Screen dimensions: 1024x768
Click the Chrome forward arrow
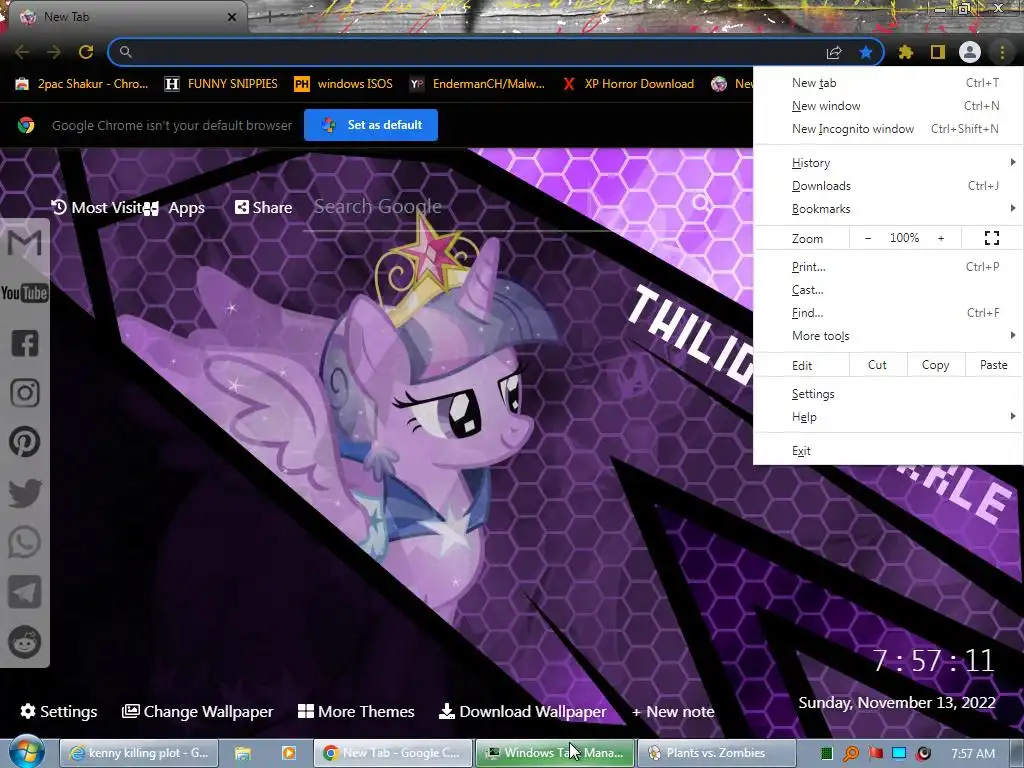tap(54, 52)
